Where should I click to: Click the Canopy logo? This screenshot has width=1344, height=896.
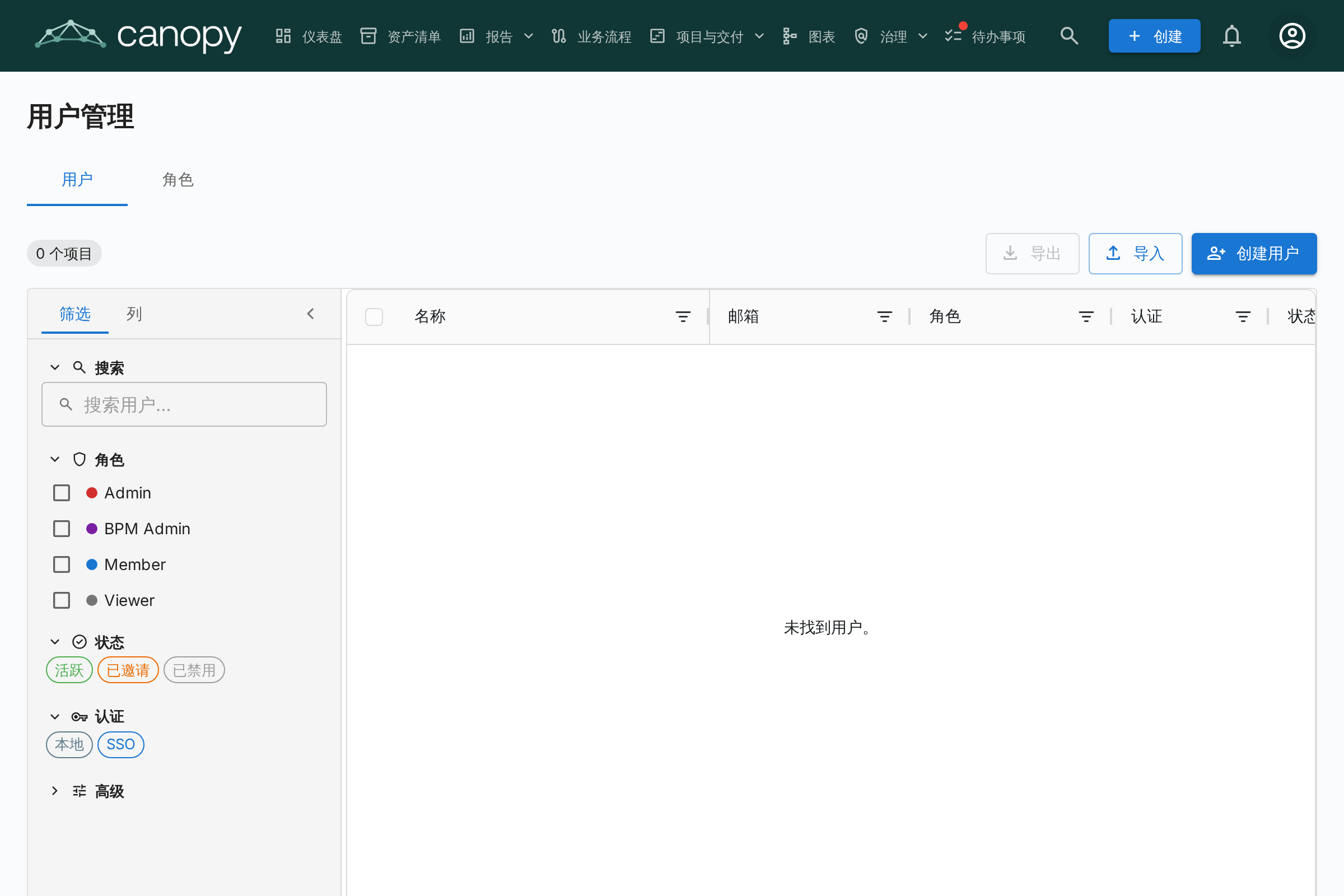pos(138,36)
